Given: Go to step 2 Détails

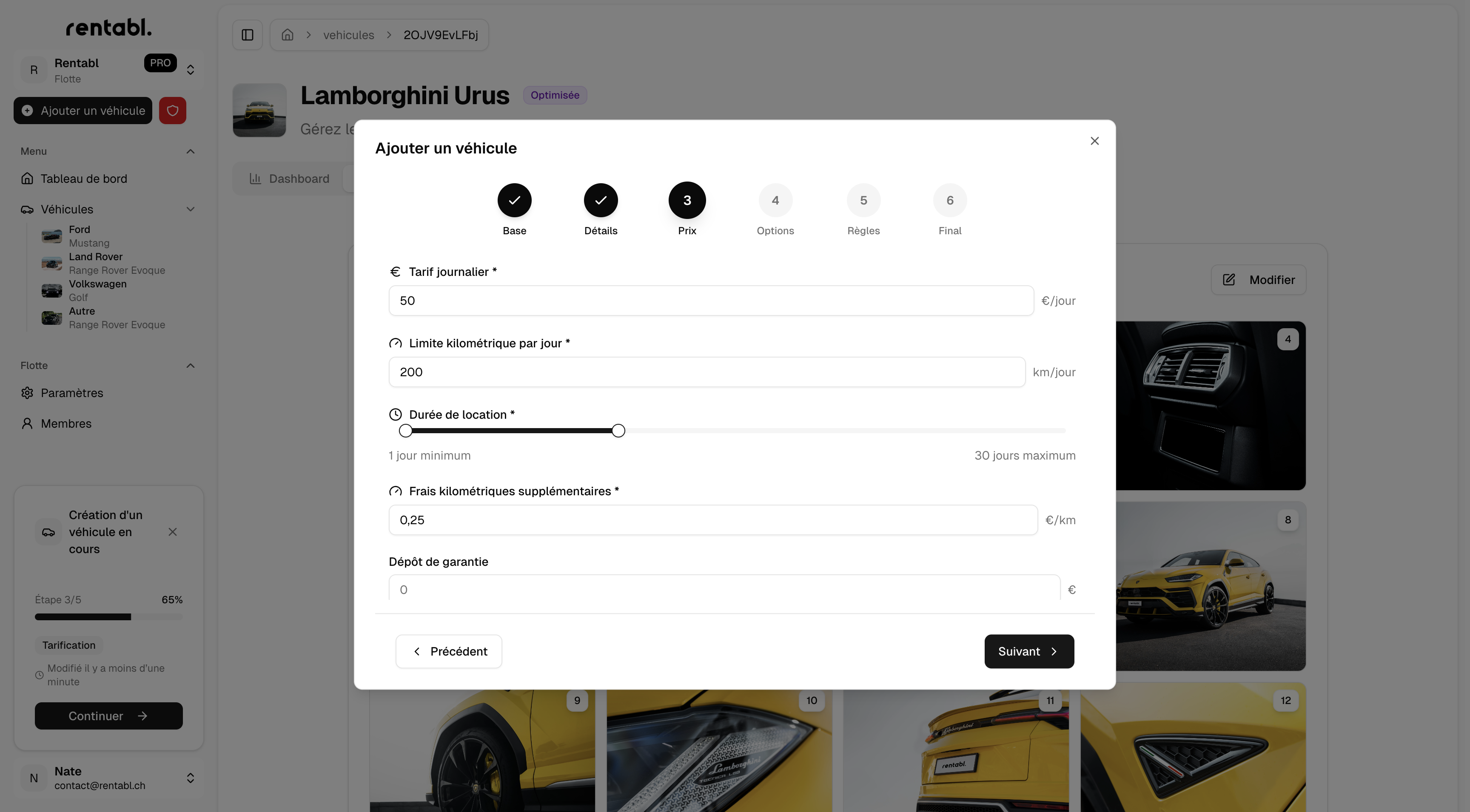Looking at the screenshot, I should pos(600,200).
